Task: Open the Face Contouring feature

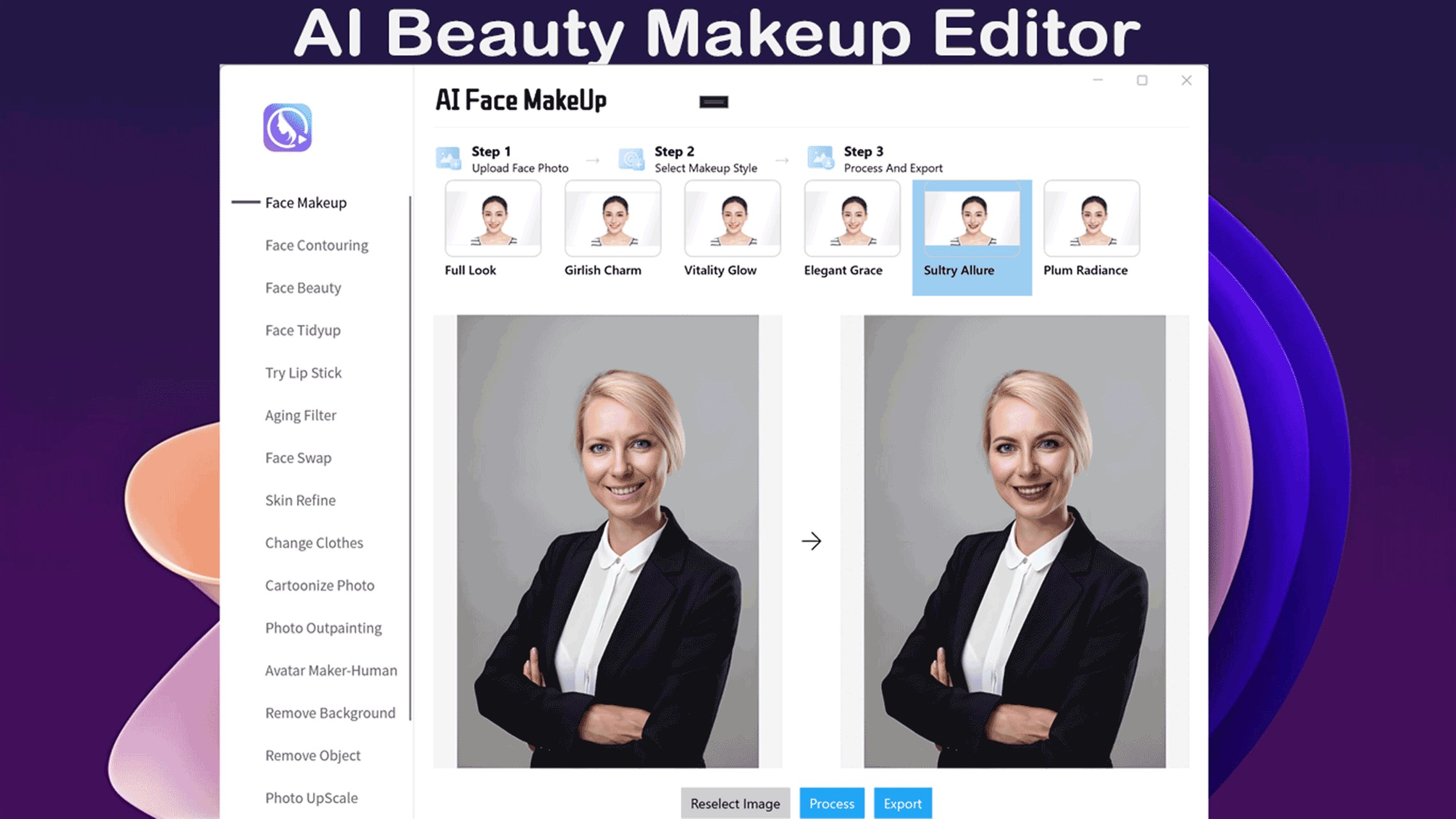Action: pyautogui.click(x=316, y=245)
